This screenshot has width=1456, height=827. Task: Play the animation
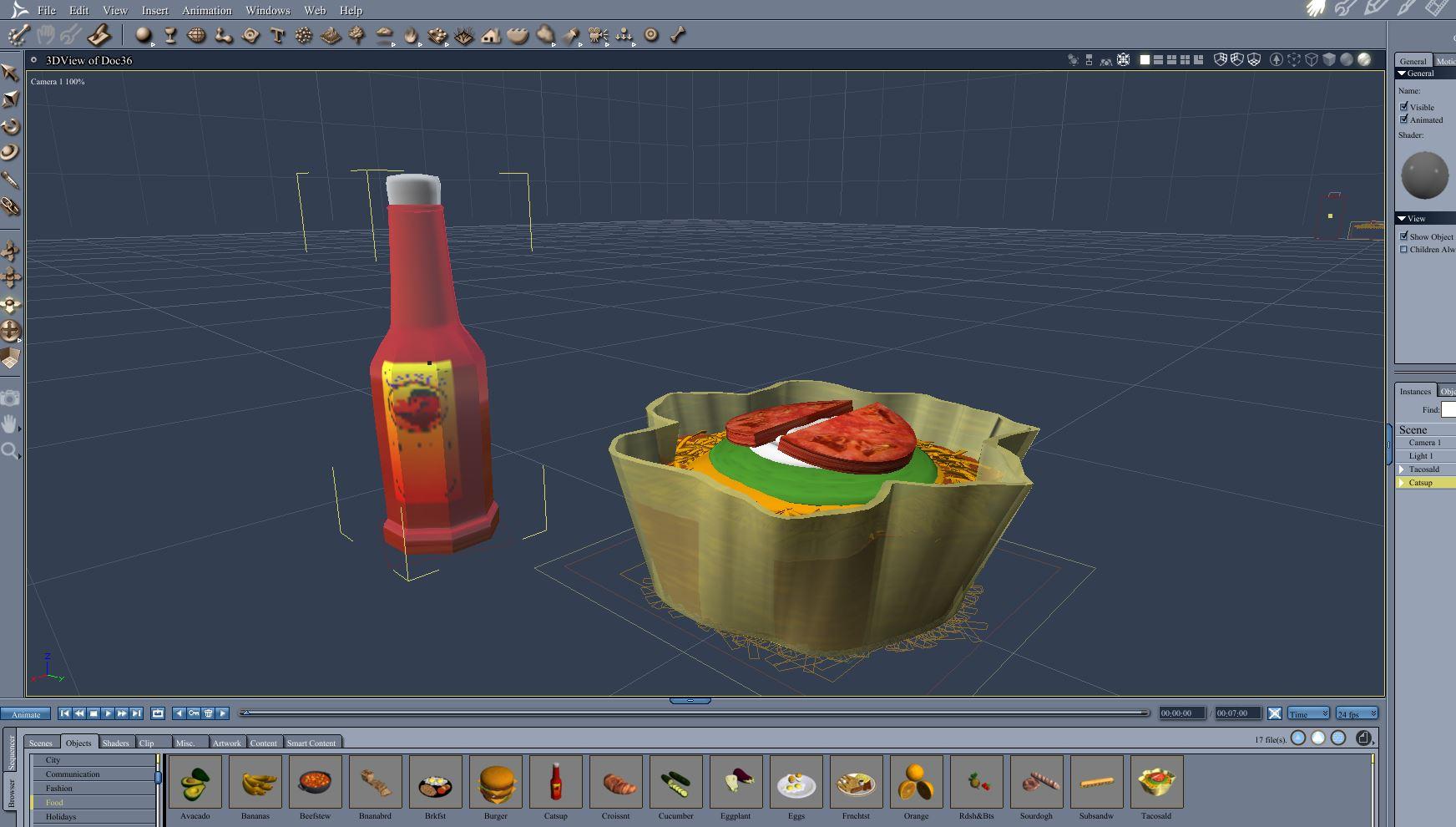109,713
